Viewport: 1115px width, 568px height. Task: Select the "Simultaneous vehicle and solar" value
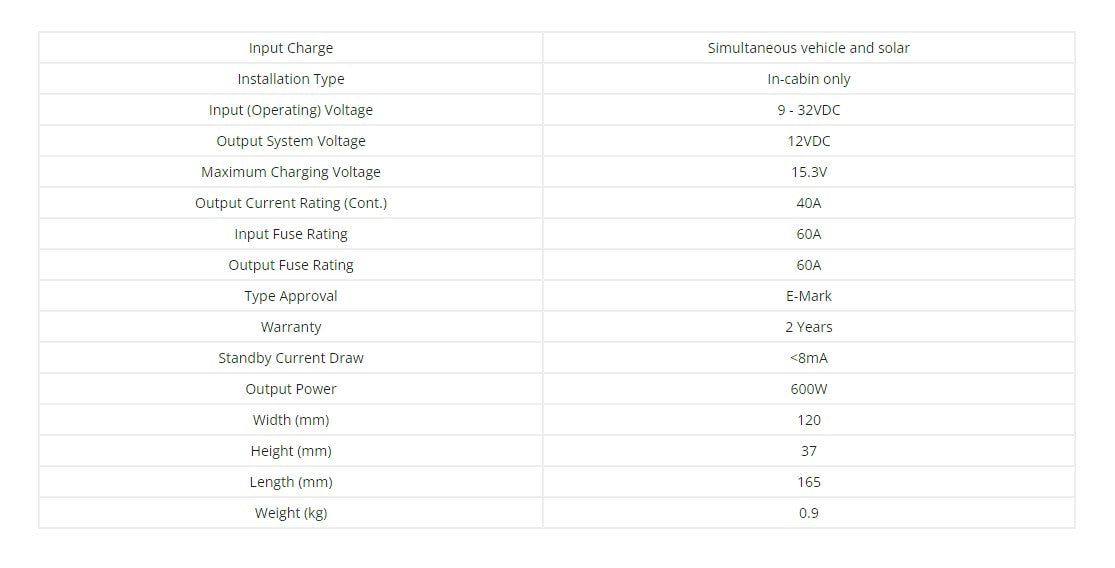[x=808, y=48]
